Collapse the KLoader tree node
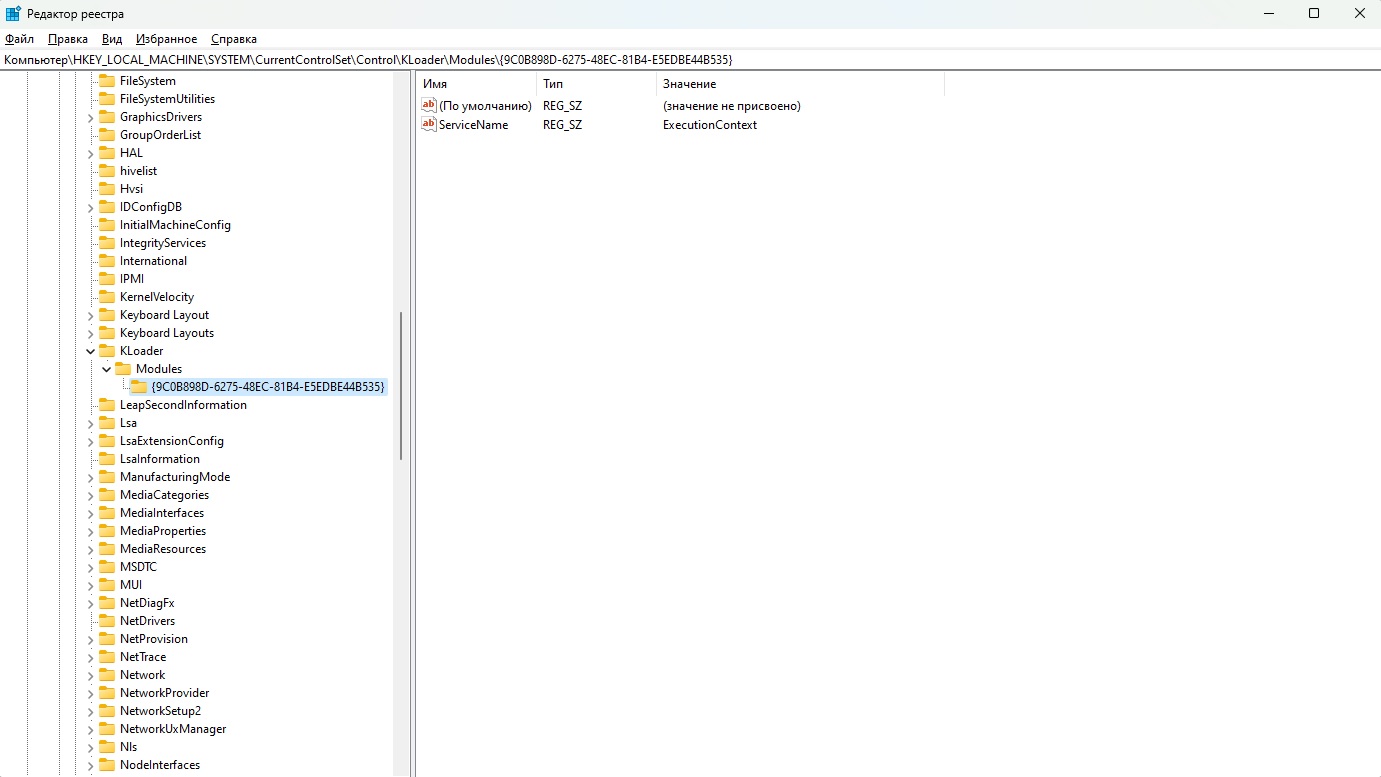Image resolution: width=1381 pixels, height=777 pixels. point(91,351)
